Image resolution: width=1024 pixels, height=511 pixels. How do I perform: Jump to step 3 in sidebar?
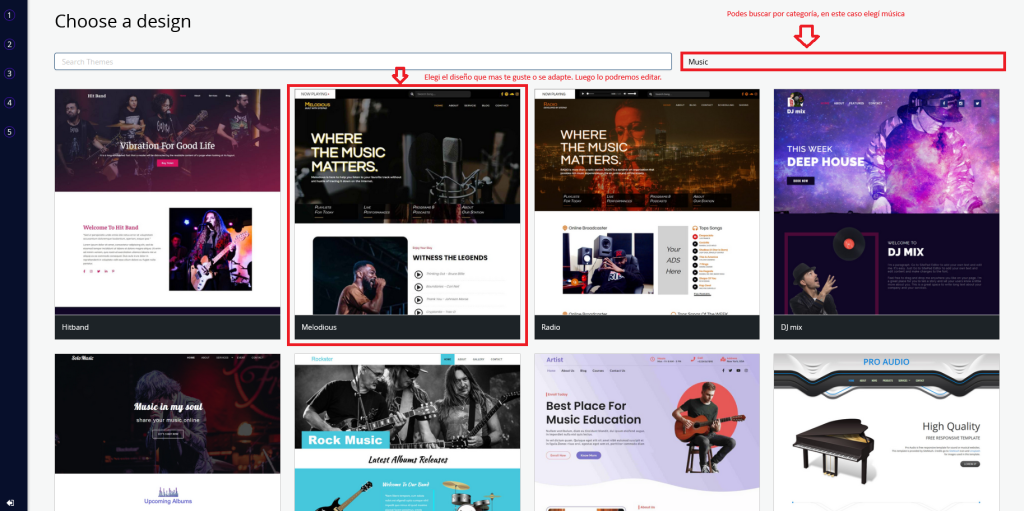9,73
